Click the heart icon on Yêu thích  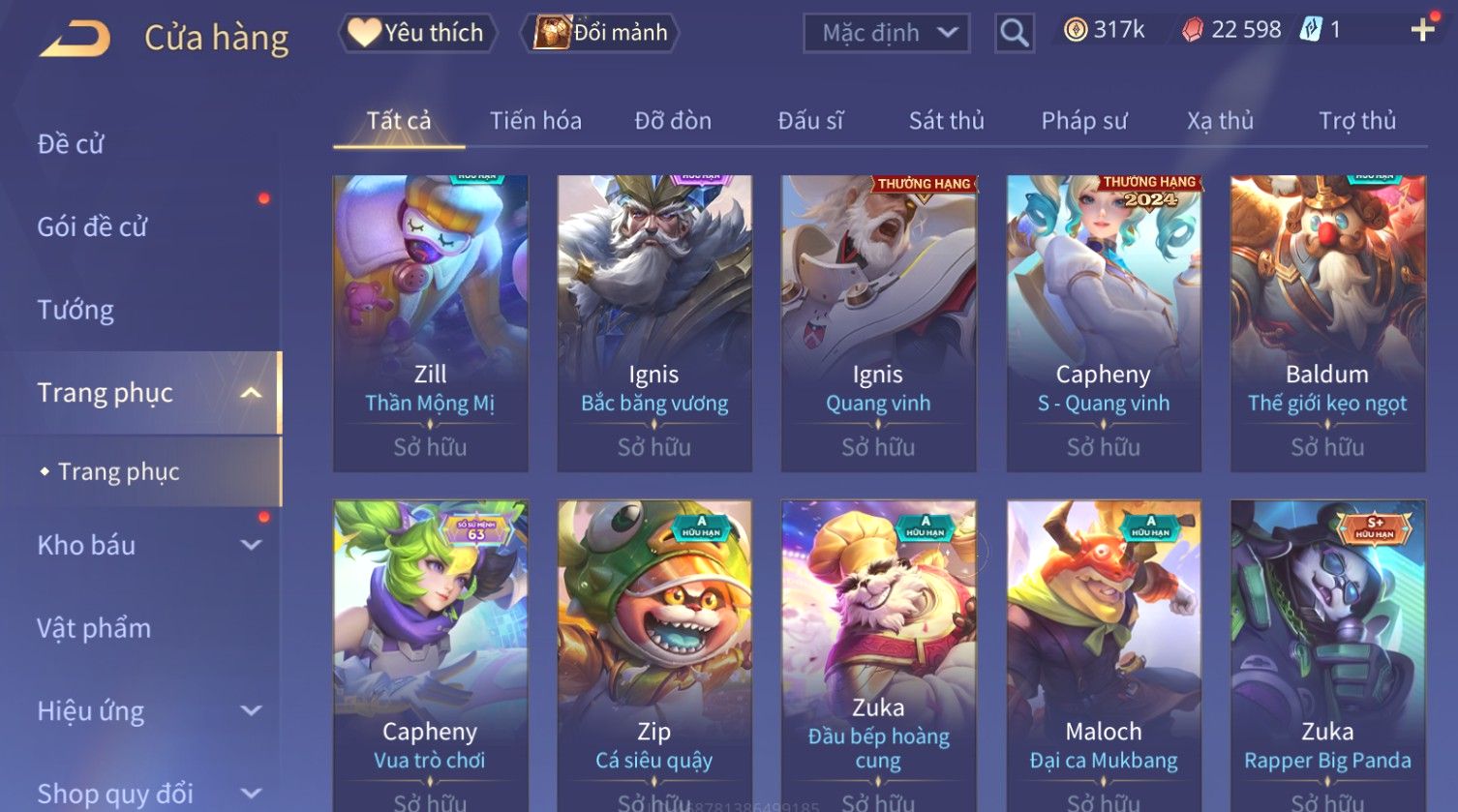(x=364, y=33)
